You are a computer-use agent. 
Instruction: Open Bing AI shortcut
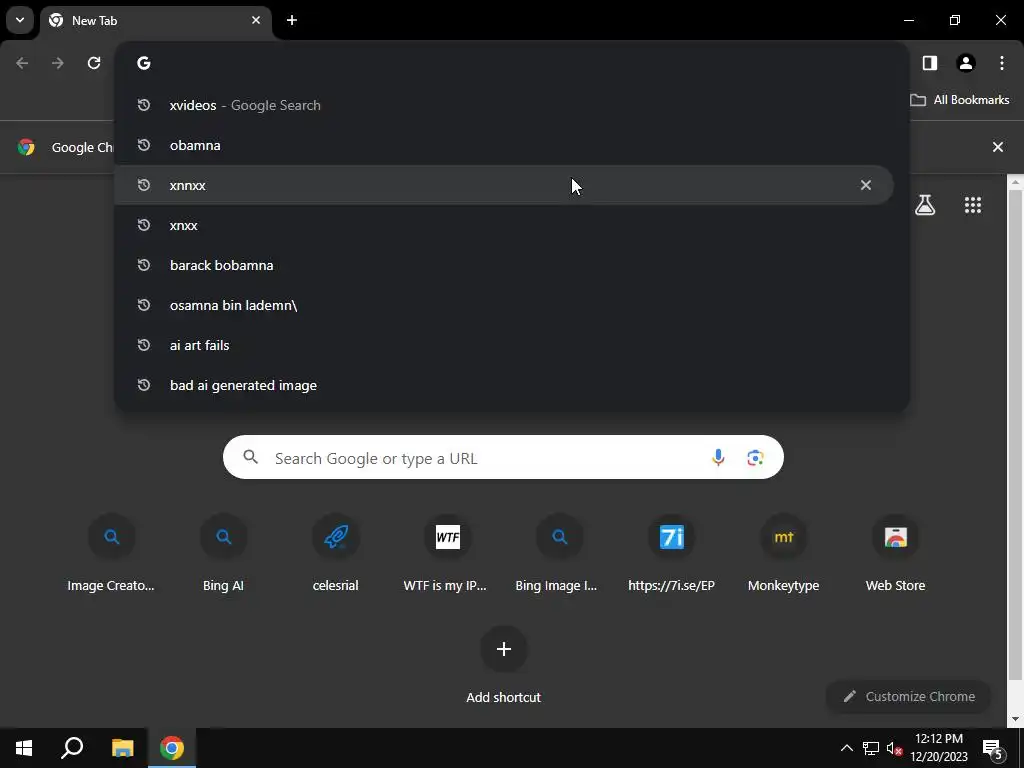223,554
